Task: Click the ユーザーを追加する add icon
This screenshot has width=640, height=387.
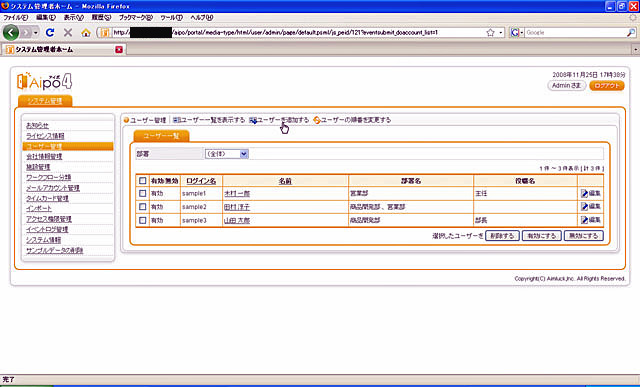Action: pos(253,120)
